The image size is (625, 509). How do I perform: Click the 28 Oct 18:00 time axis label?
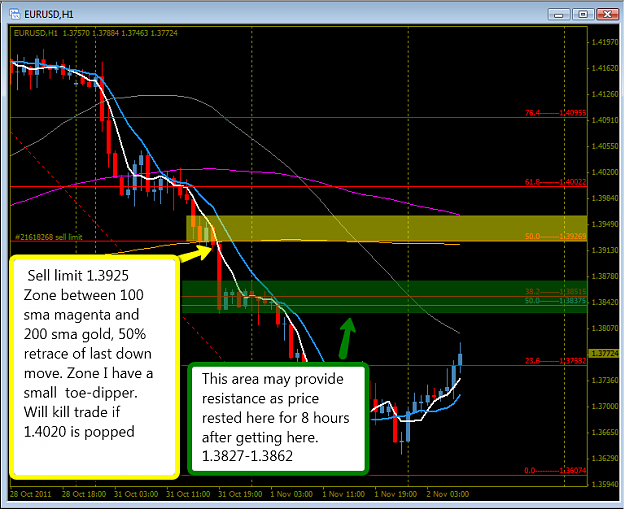(84, 494)
